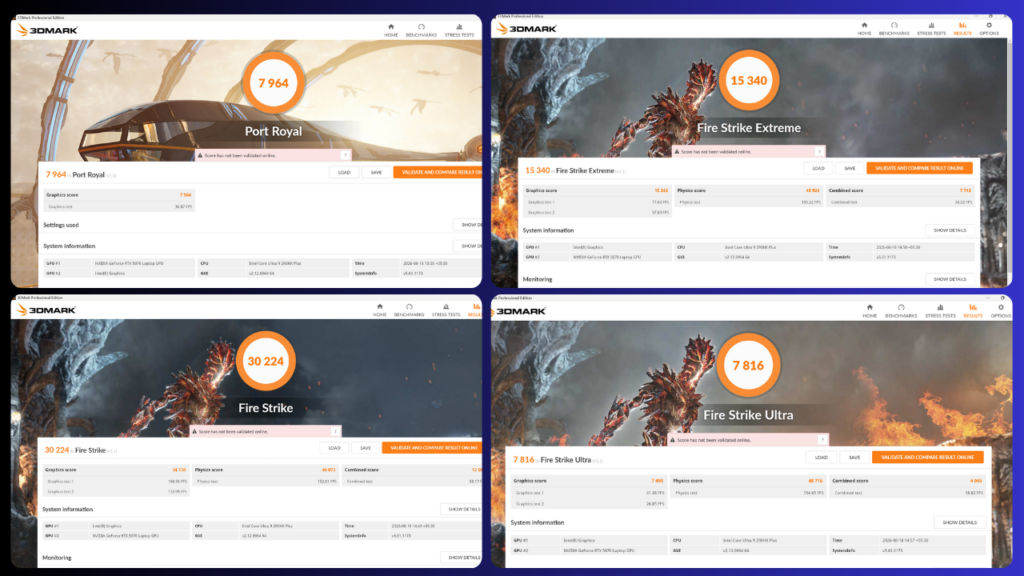Show System information details in Fire Strike Ultra
The image size is (1024, 576).
(x=959, y=522)
